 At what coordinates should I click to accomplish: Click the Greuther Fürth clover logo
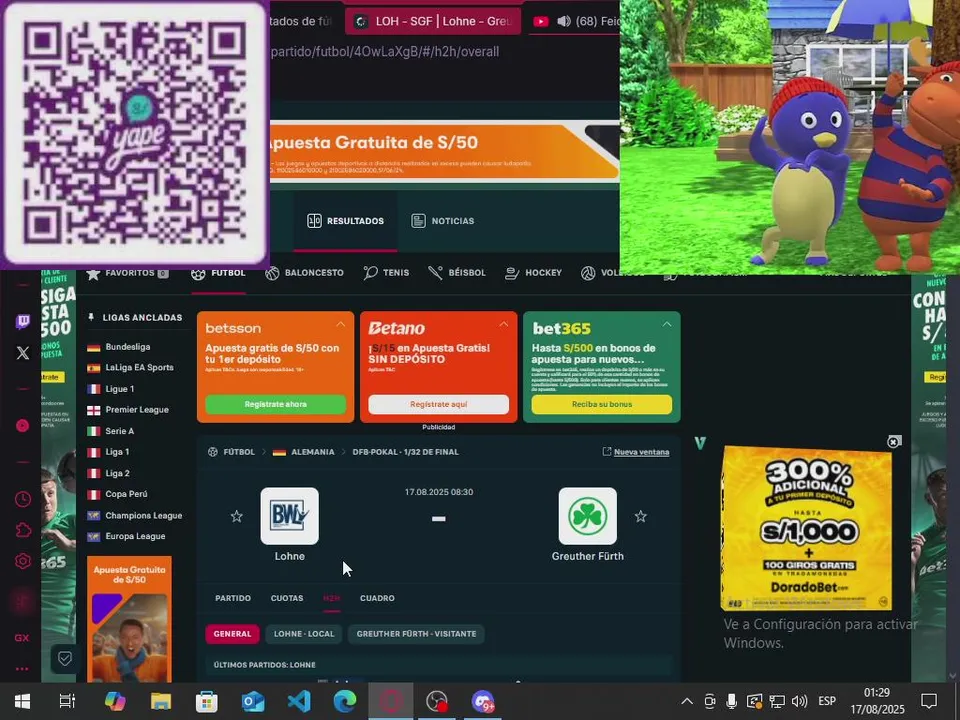(588, 516)
